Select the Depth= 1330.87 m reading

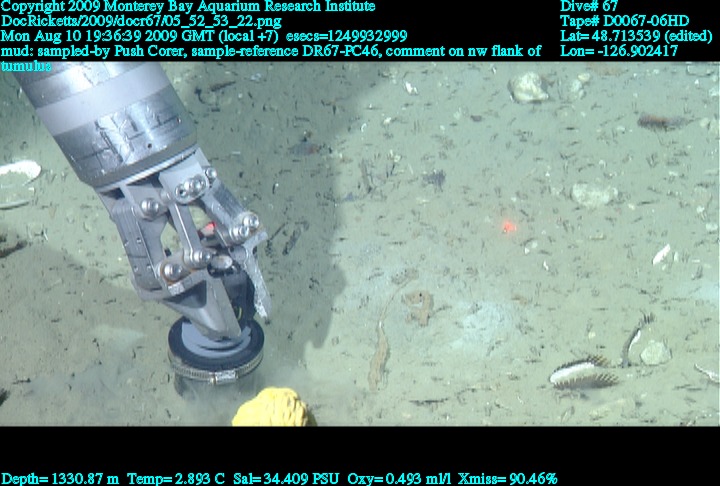click(60, 479)
